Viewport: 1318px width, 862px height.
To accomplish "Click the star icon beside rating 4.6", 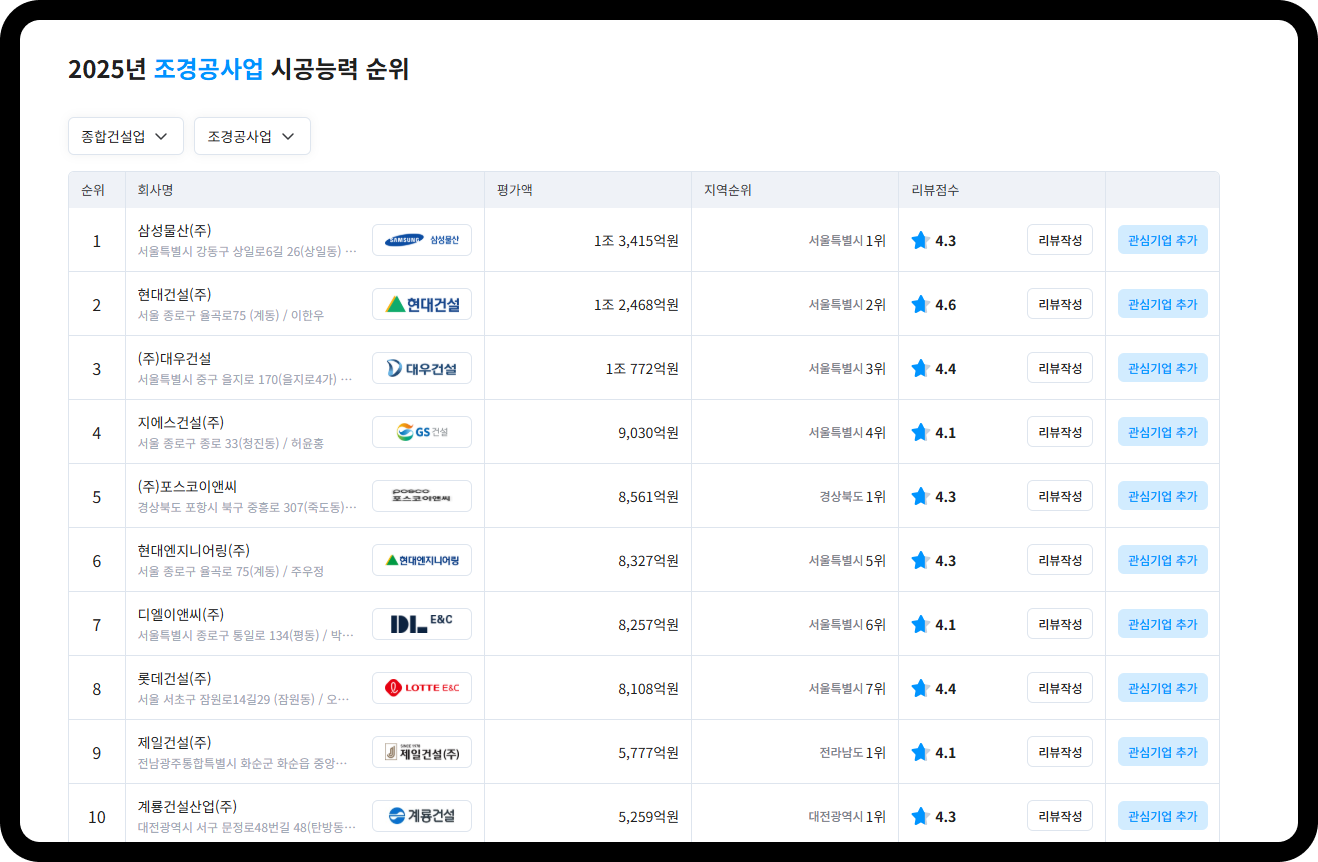I will click(x=920, y=304).
